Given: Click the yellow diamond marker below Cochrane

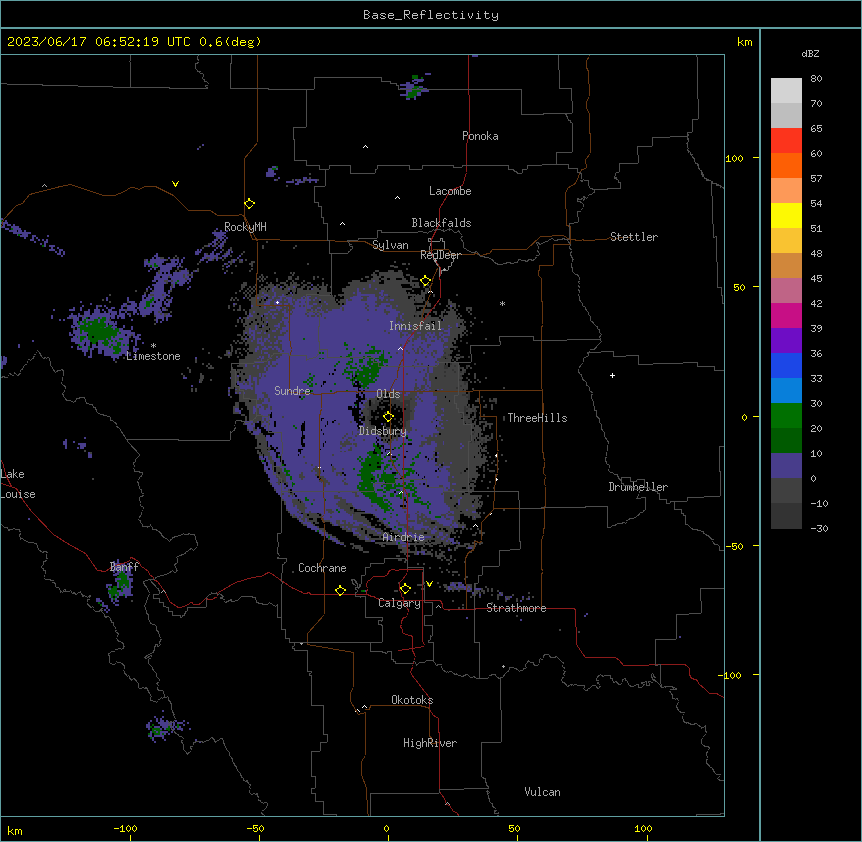Looking at the screenshot, I should 340,590.
